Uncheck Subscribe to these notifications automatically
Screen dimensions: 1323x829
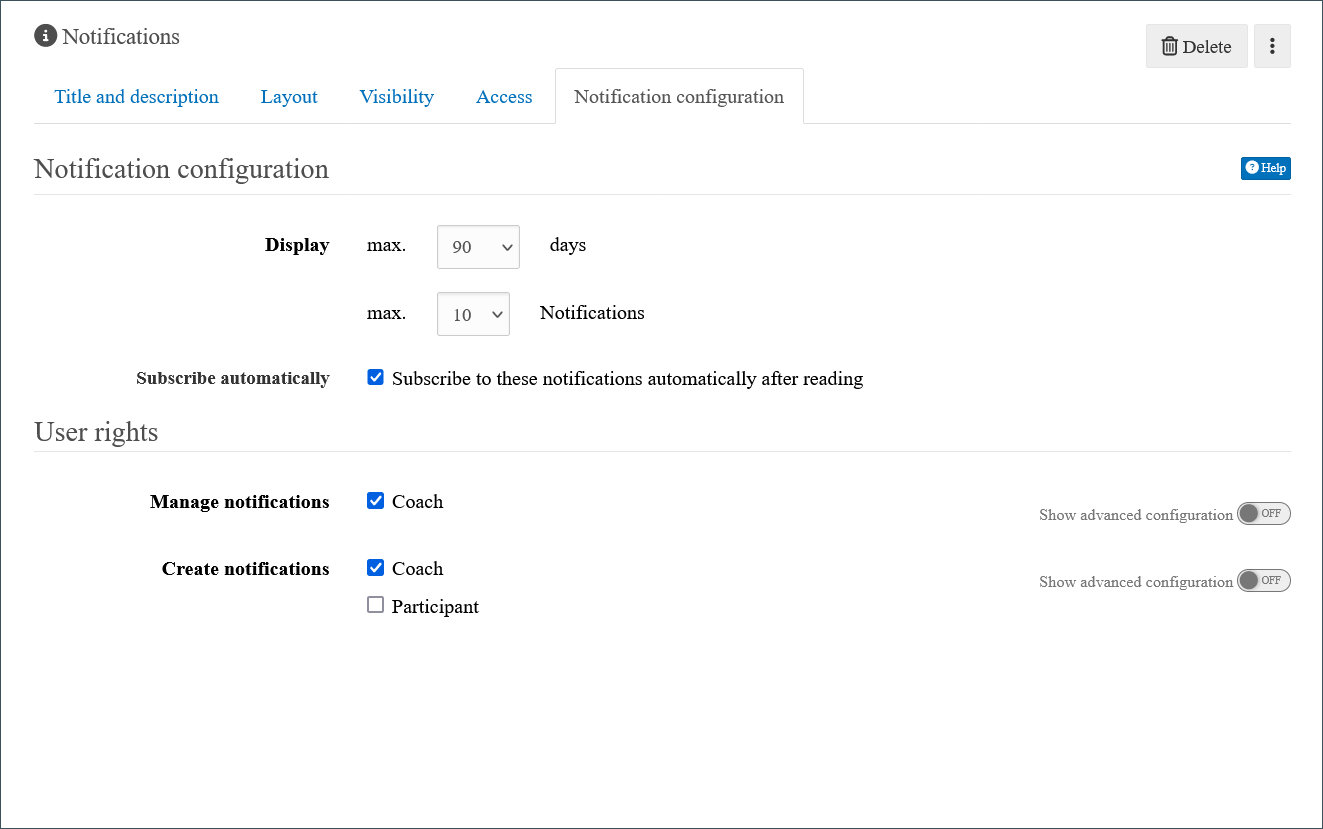click(x=375, y=377)
